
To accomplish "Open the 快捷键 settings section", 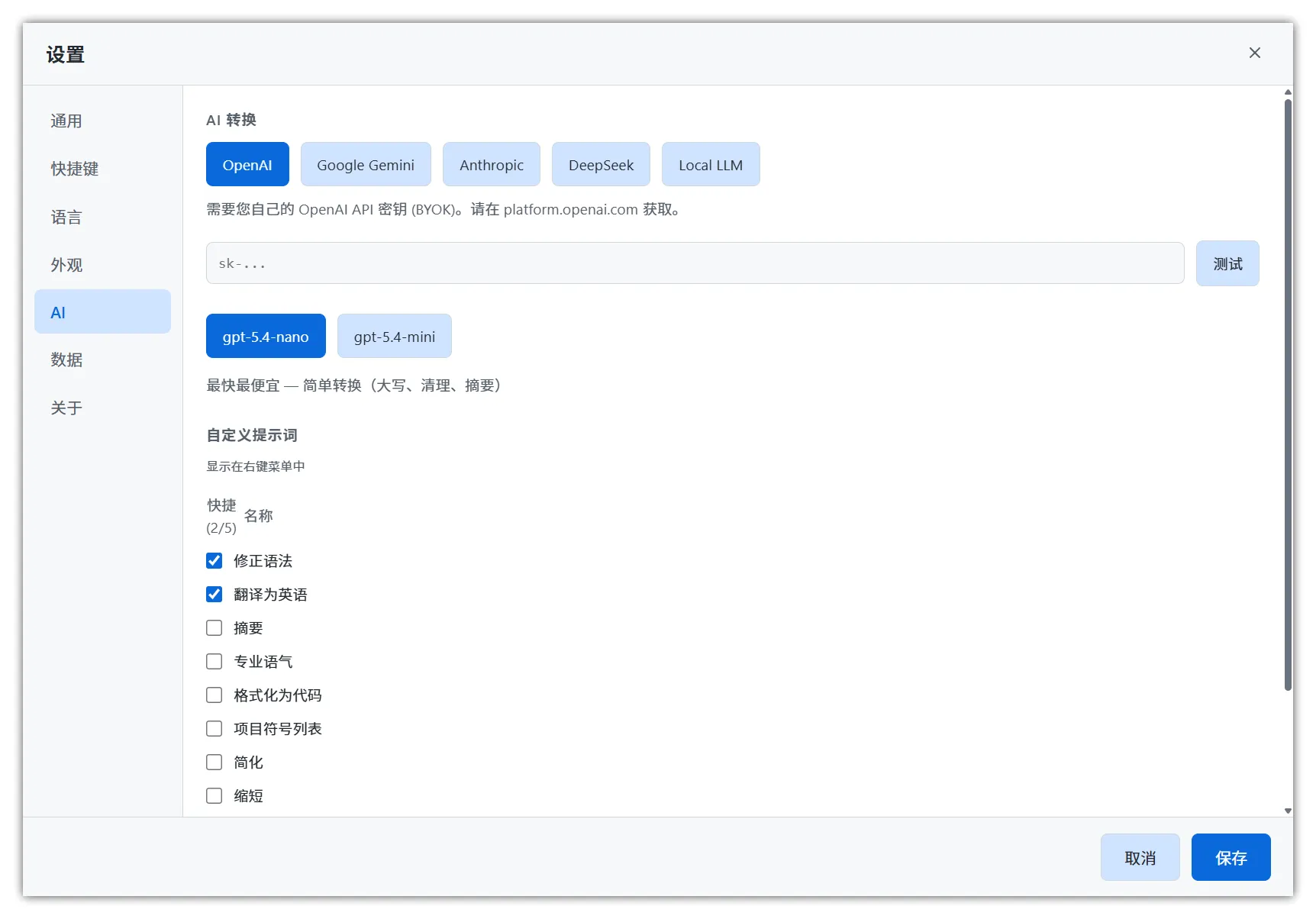I will coord(74,169).
